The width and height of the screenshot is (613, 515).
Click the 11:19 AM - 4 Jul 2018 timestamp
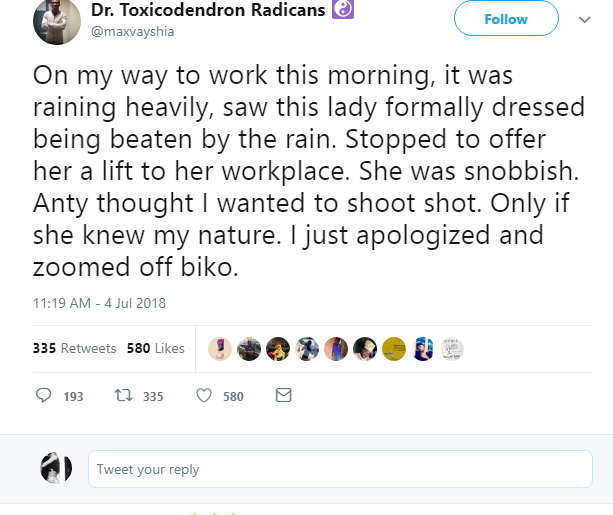pos(98,303)
